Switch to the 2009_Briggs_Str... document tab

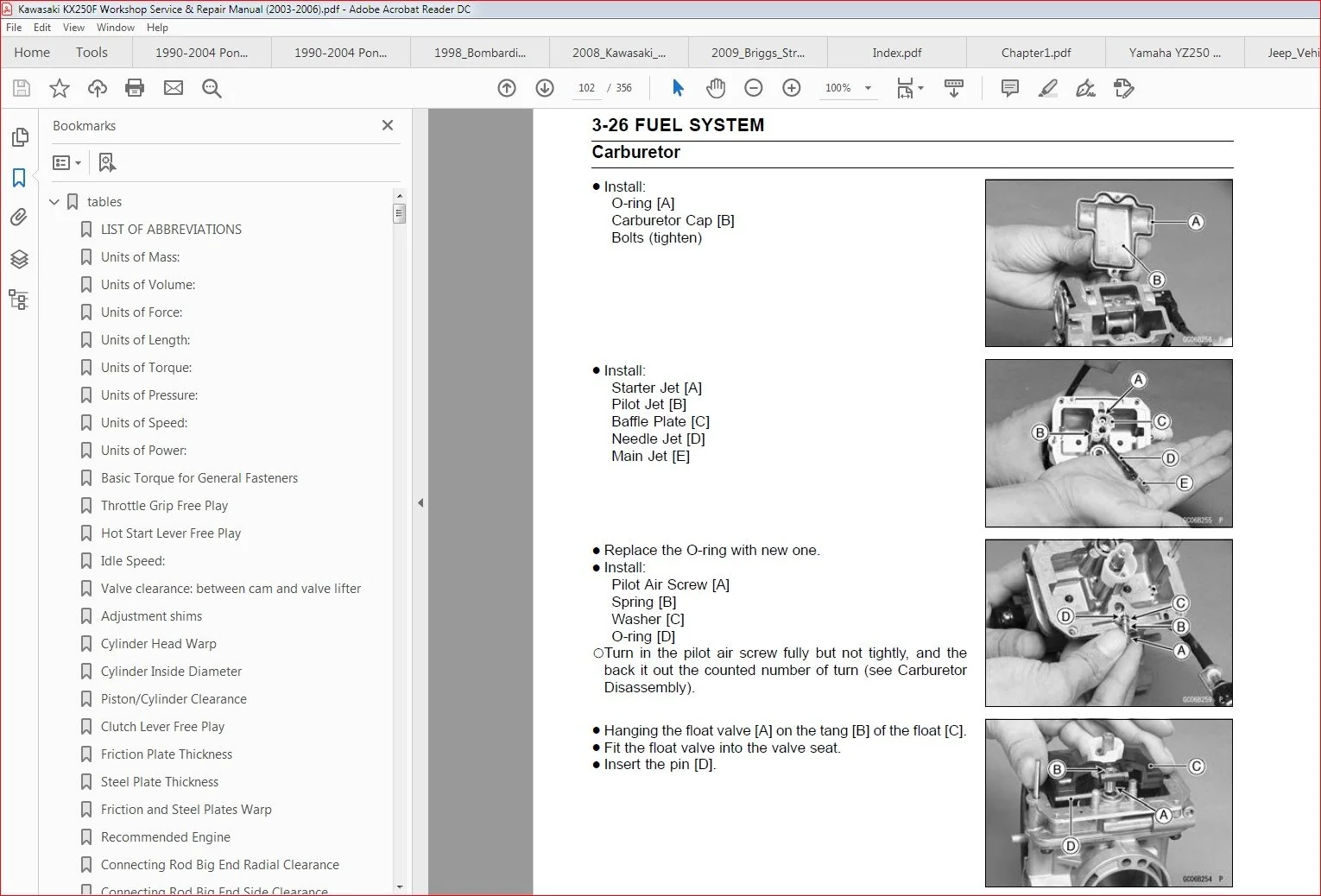(x=758, y=53)
